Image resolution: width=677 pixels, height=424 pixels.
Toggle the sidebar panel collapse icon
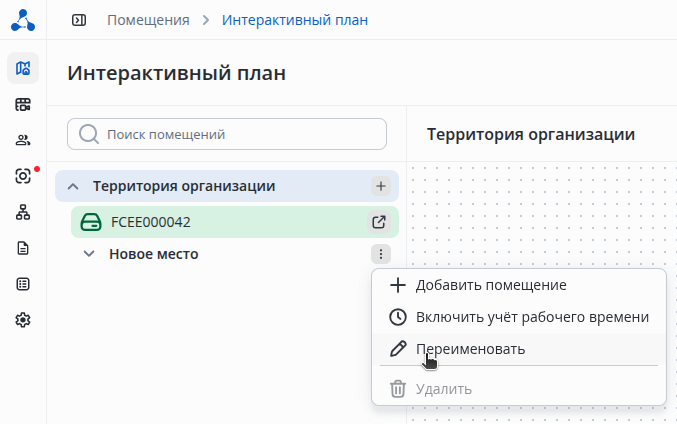[x=79, y=20]
